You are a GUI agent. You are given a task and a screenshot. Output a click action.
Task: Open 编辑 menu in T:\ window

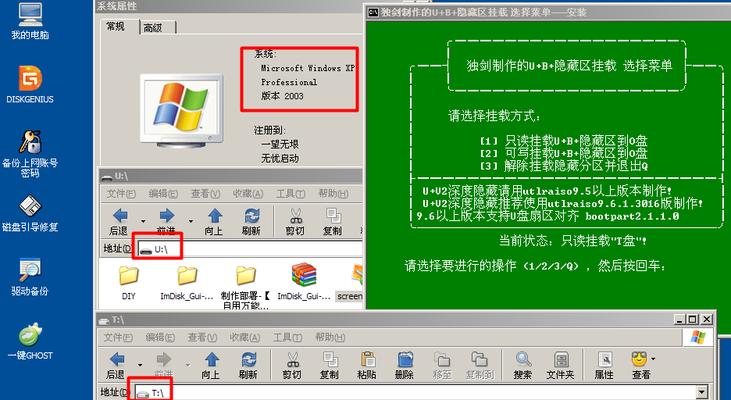pos(161,337)
